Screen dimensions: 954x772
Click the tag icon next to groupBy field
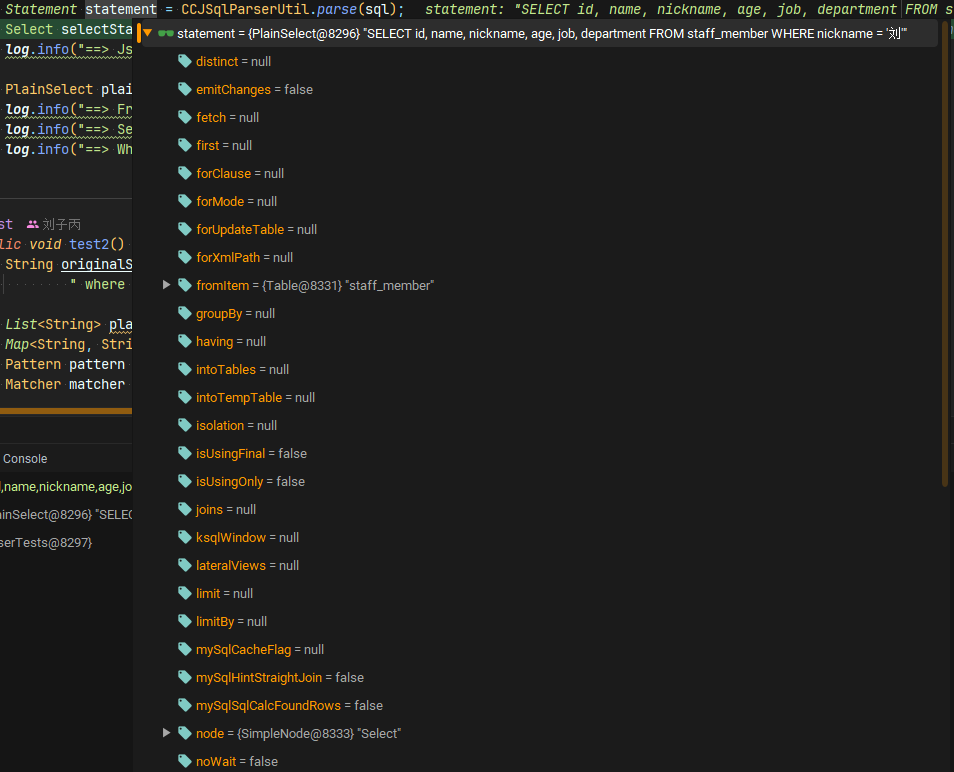(184, 313)
